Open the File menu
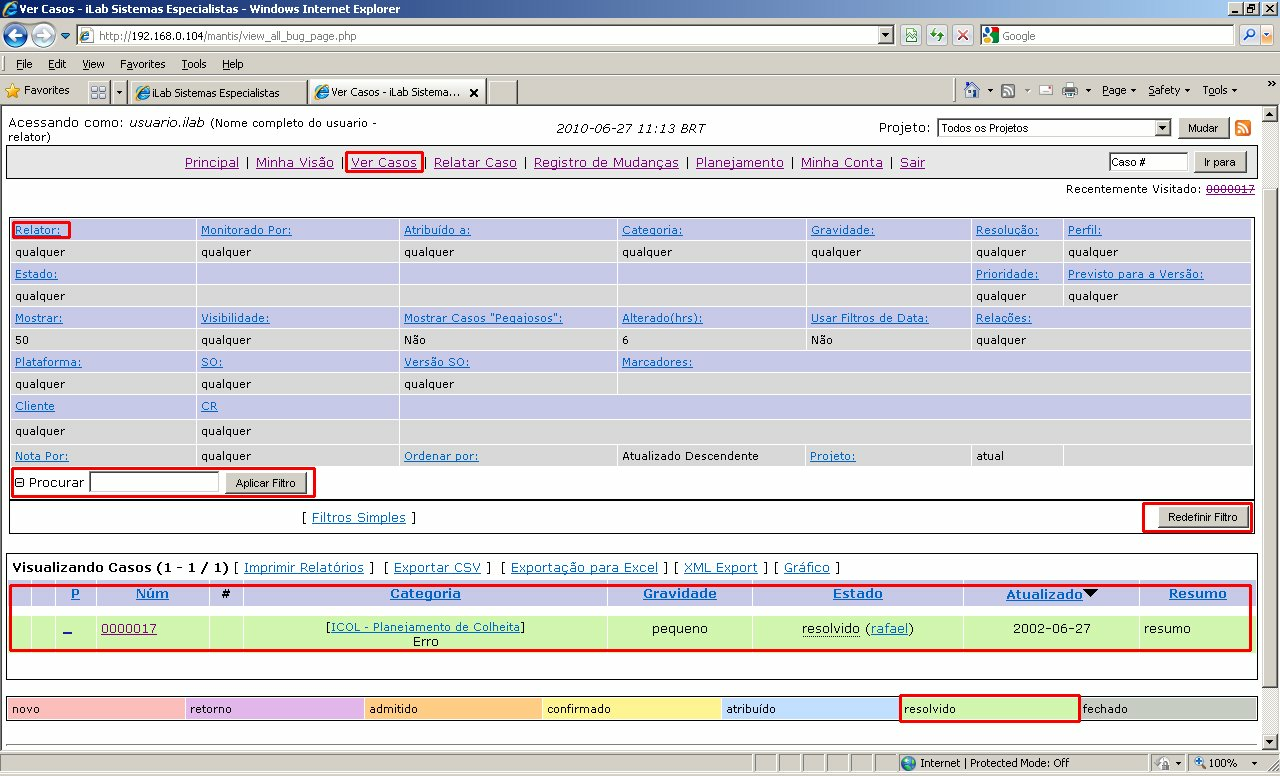1280x776 pixels. (x=25, y=64)
